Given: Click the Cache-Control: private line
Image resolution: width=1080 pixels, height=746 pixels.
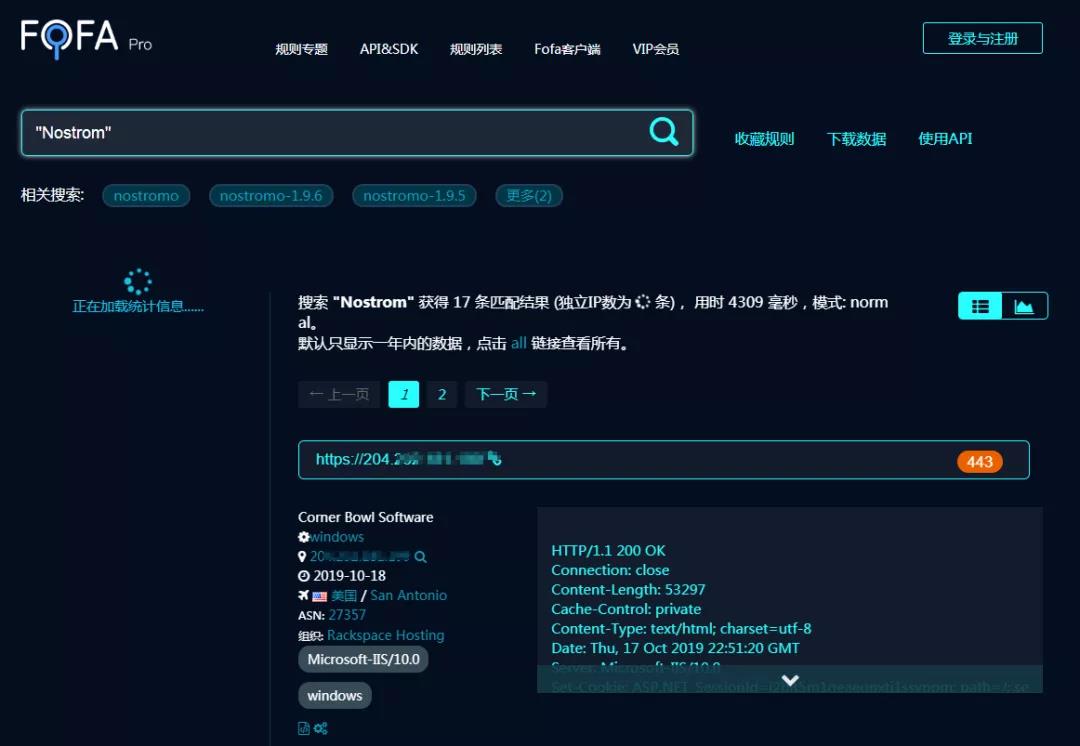Looking at the screenshot, I should [626, 609].
